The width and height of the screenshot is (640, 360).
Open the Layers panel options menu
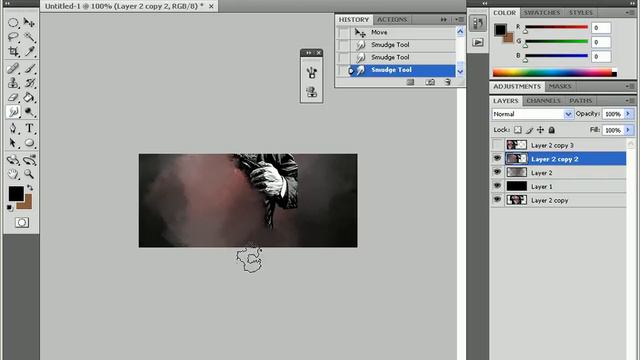630,100
